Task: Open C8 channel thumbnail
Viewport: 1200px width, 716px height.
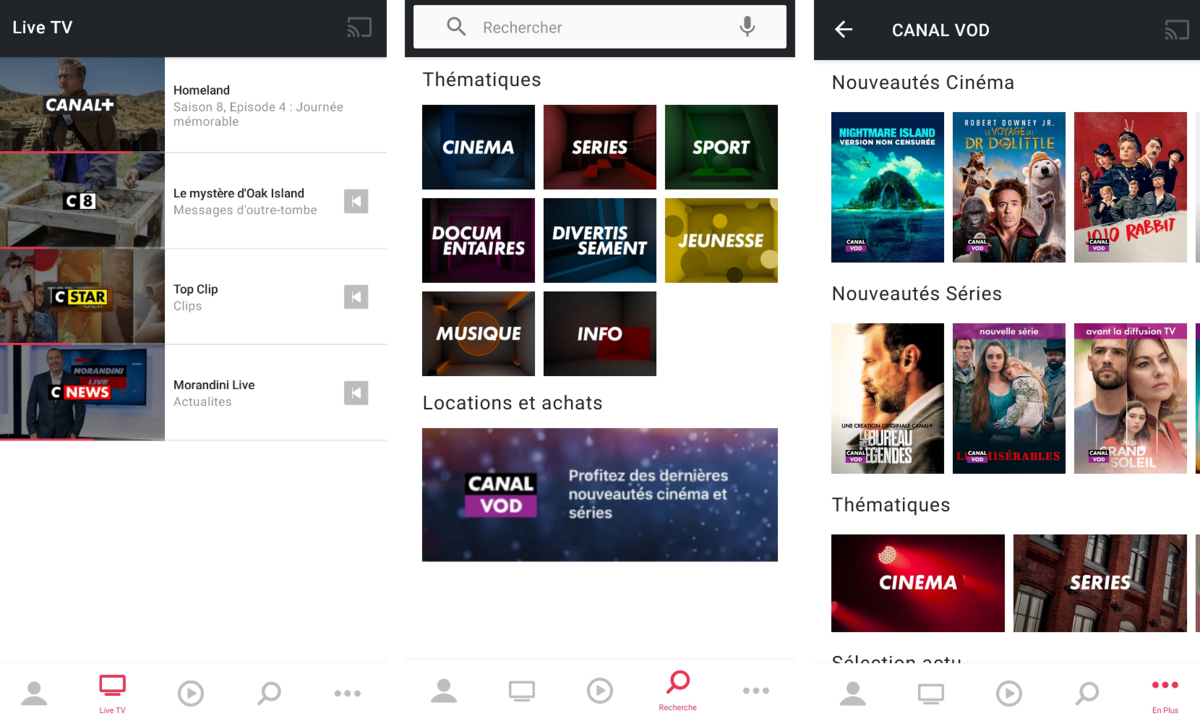Action: (x=82, y=201)
